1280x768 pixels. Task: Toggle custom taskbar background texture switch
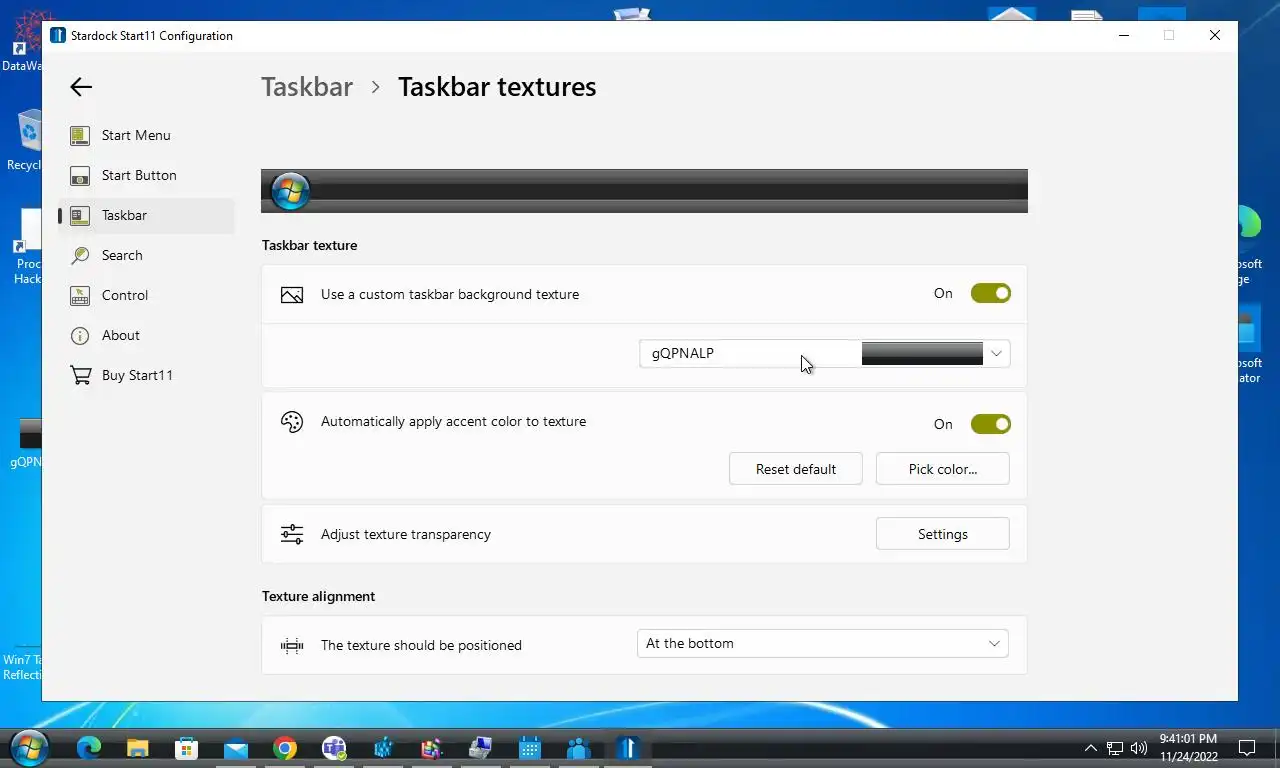991,293
